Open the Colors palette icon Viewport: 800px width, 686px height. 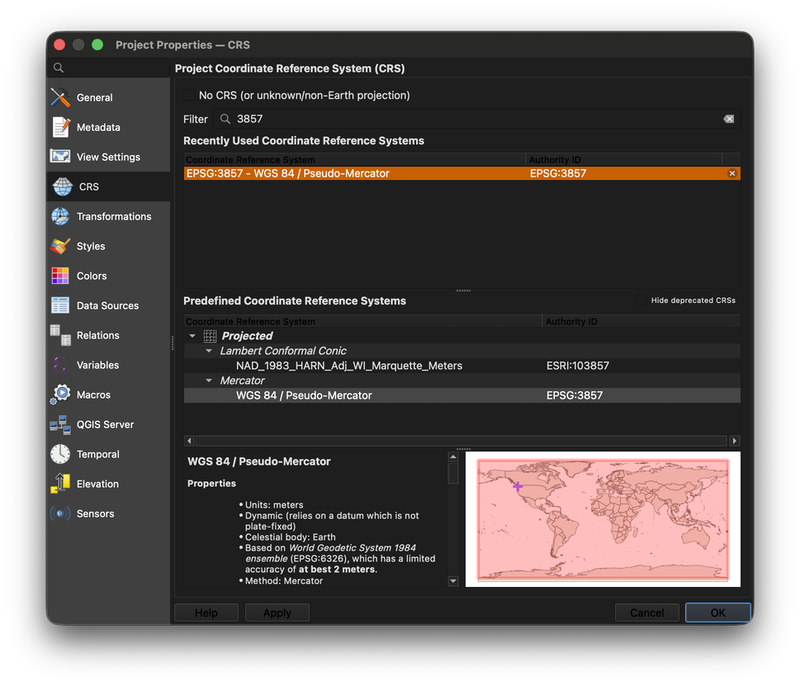(x=60, y=275)
